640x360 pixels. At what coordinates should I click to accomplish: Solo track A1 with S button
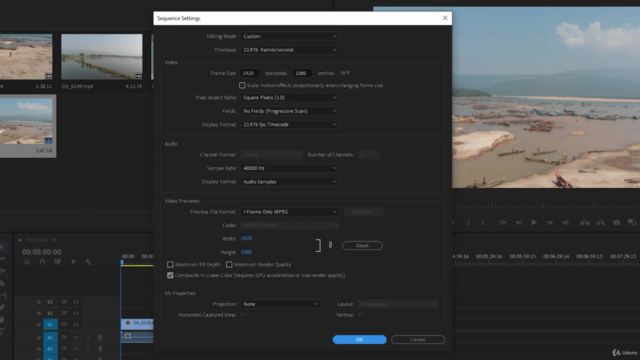coord(88,338)
